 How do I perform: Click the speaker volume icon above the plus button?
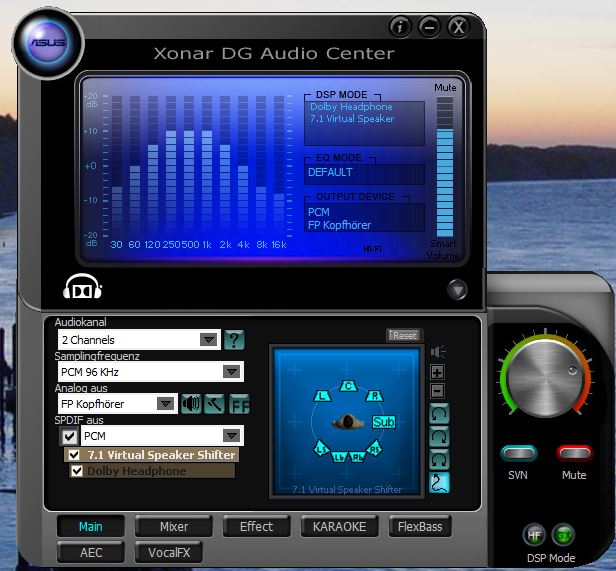pyautogui.click(x=438, y=351)
